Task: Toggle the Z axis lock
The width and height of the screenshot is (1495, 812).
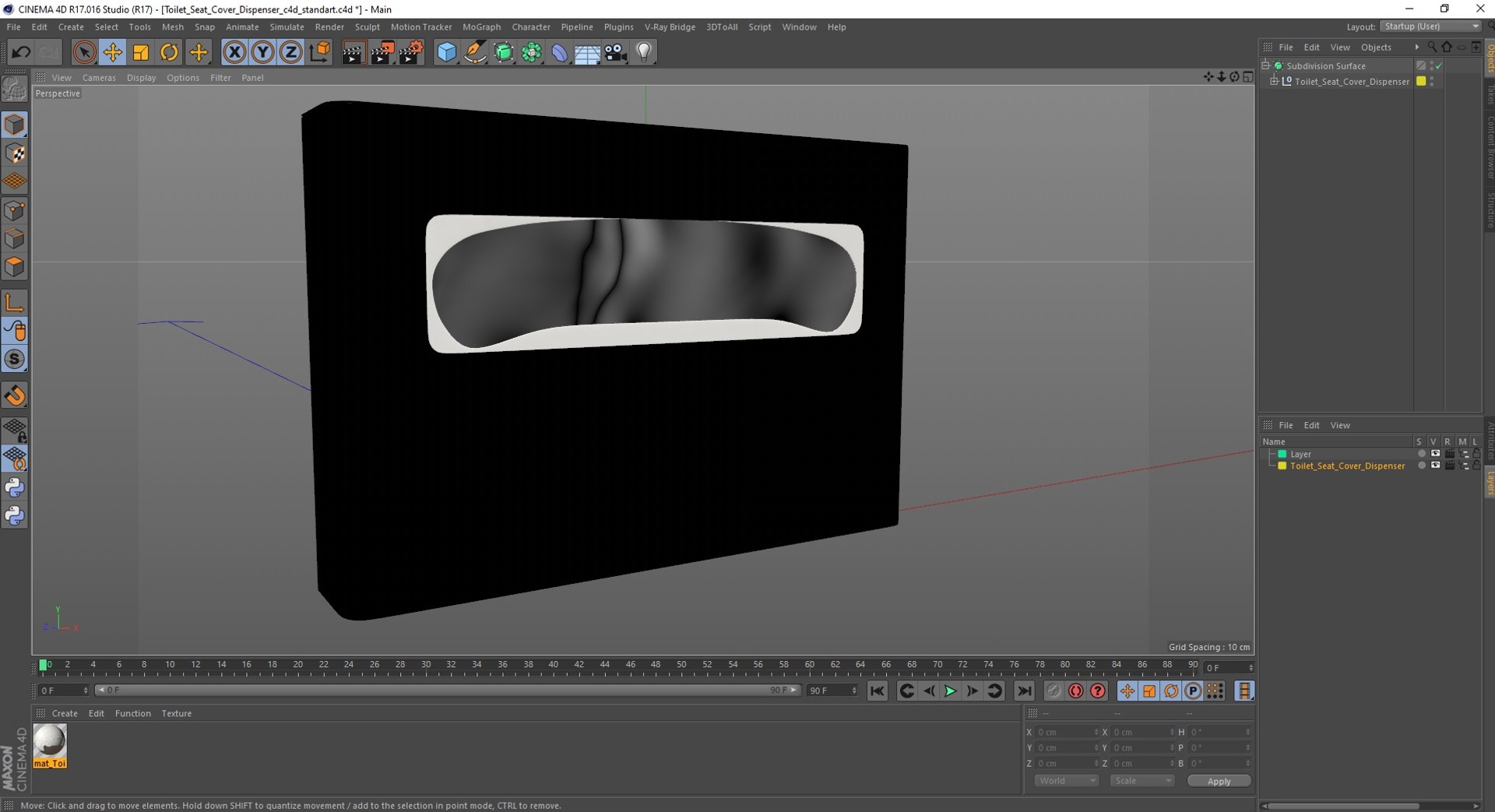Action: coord(290,52)
